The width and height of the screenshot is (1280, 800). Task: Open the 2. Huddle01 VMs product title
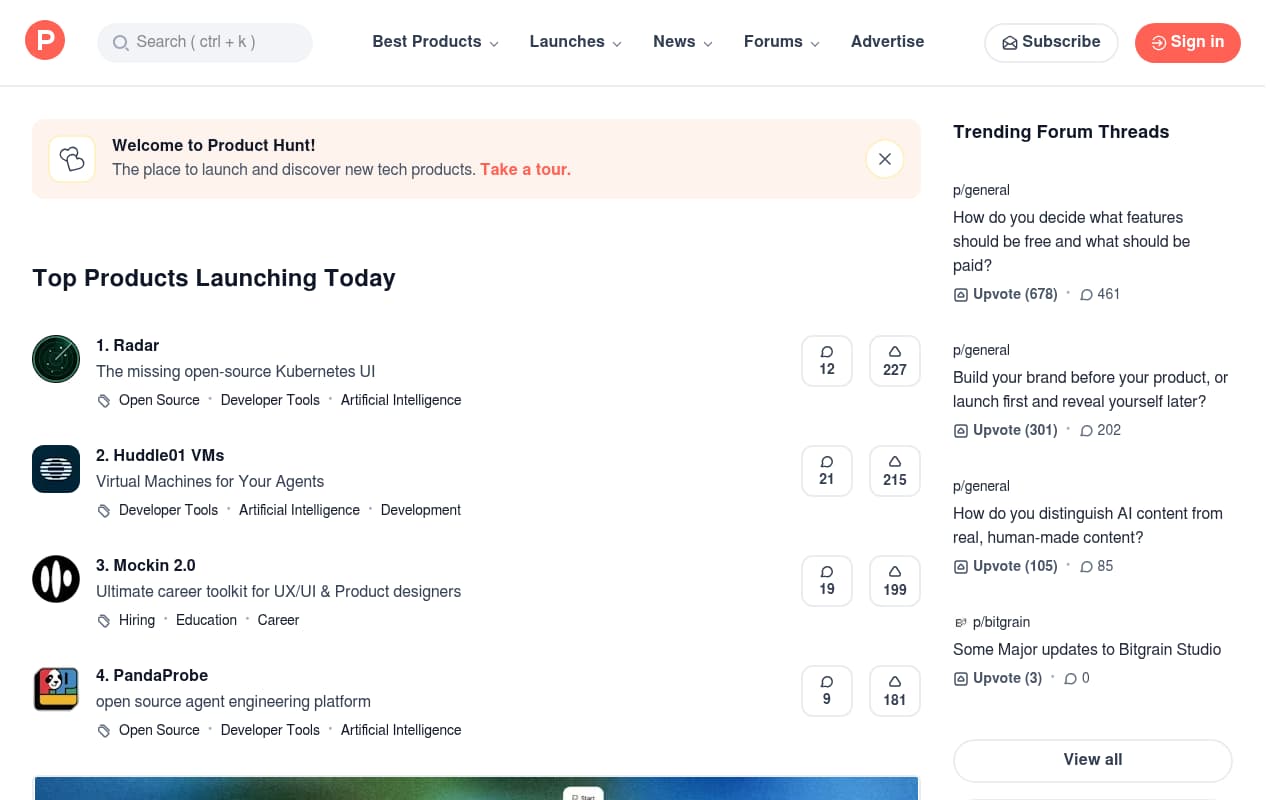tap(160, 455)
